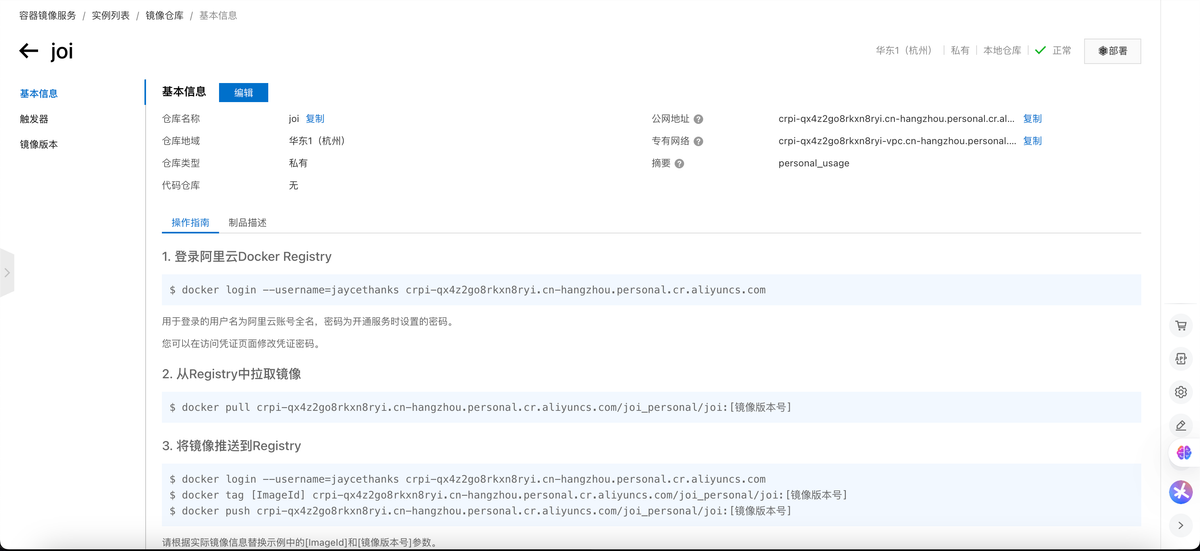Click the code document icon in right sidebar

[1181, 359]
